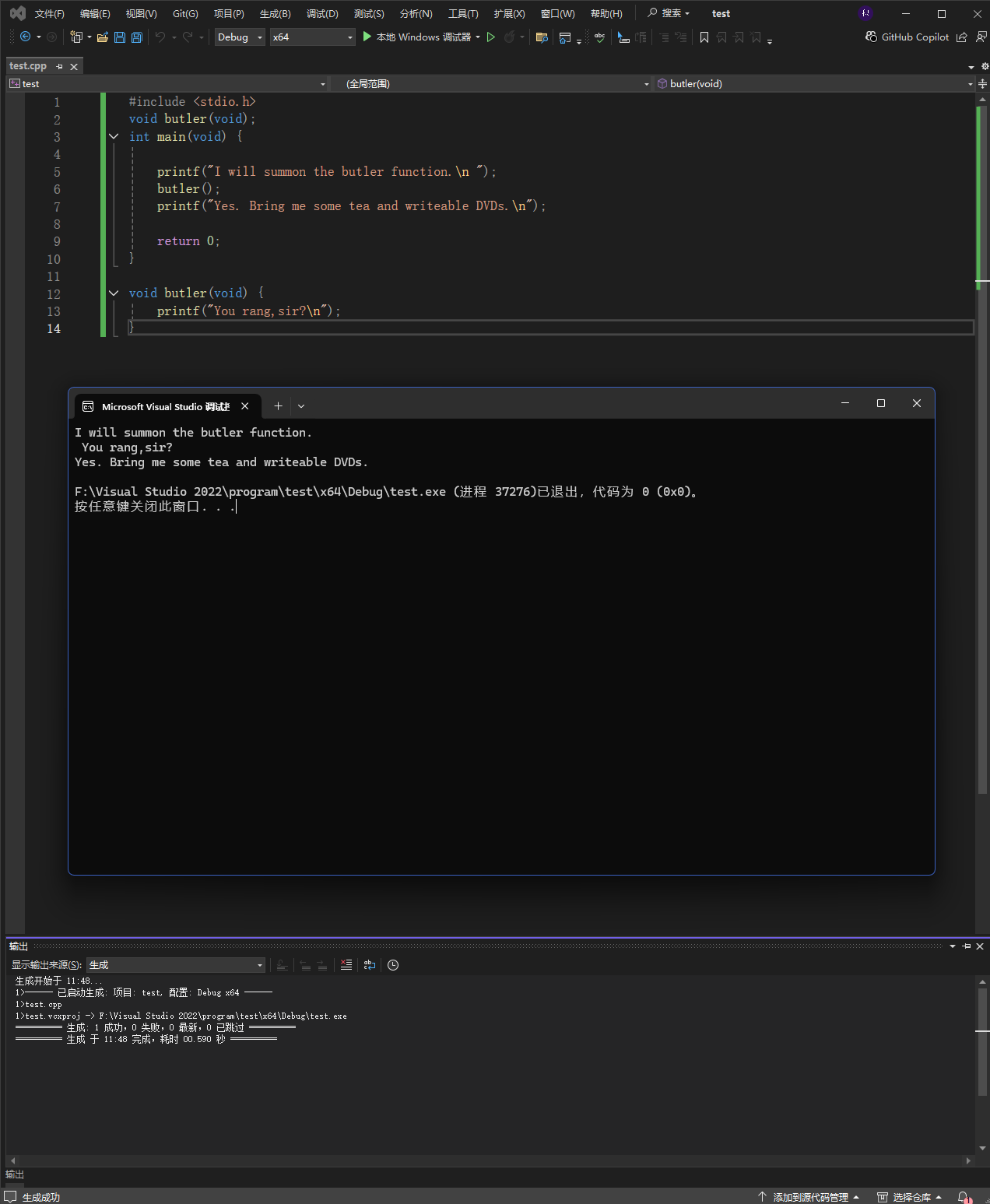Toggle word wrap in output panel
The width and height of the screenshot is (990, 1204).
click(x=370, y=965)
